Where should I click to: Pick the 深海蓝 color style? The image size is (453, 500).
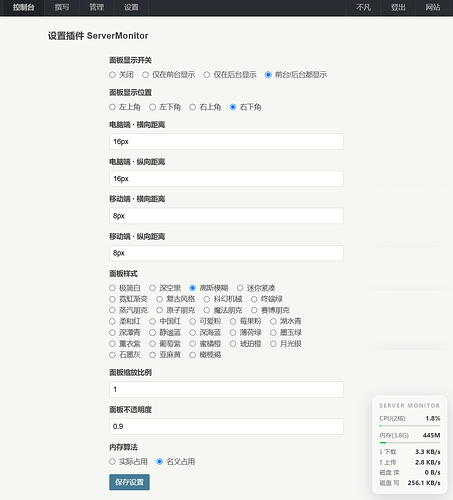pyautogui.click(x=192, y=333)
